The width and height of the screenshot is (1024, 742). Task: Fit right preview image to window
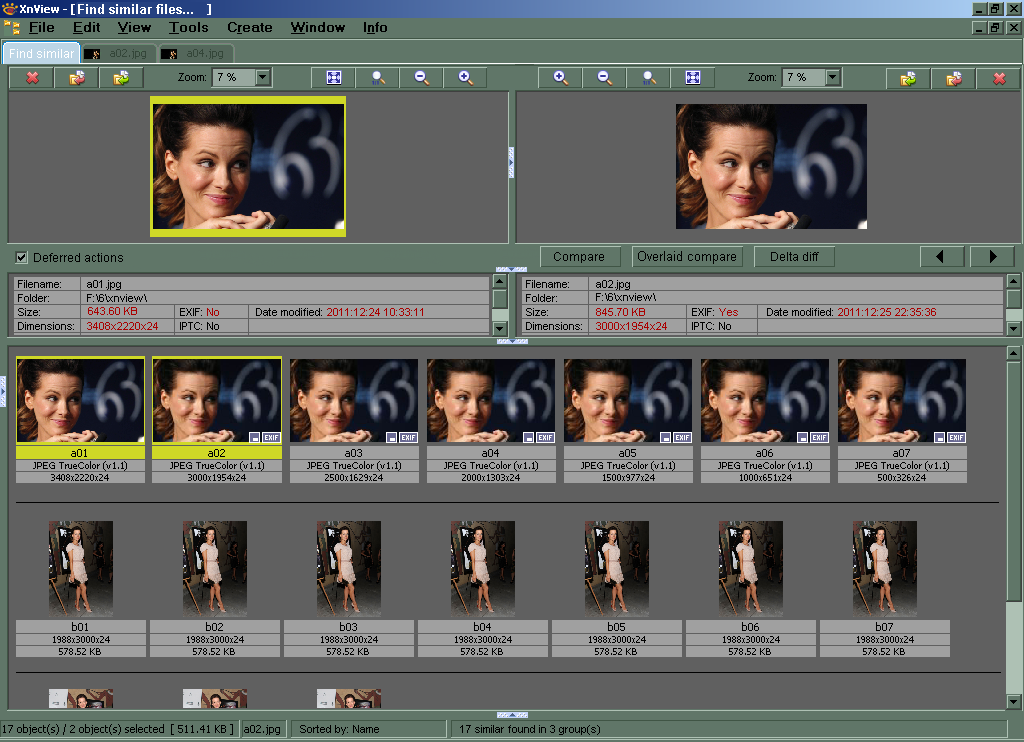[x=692, y=78]
